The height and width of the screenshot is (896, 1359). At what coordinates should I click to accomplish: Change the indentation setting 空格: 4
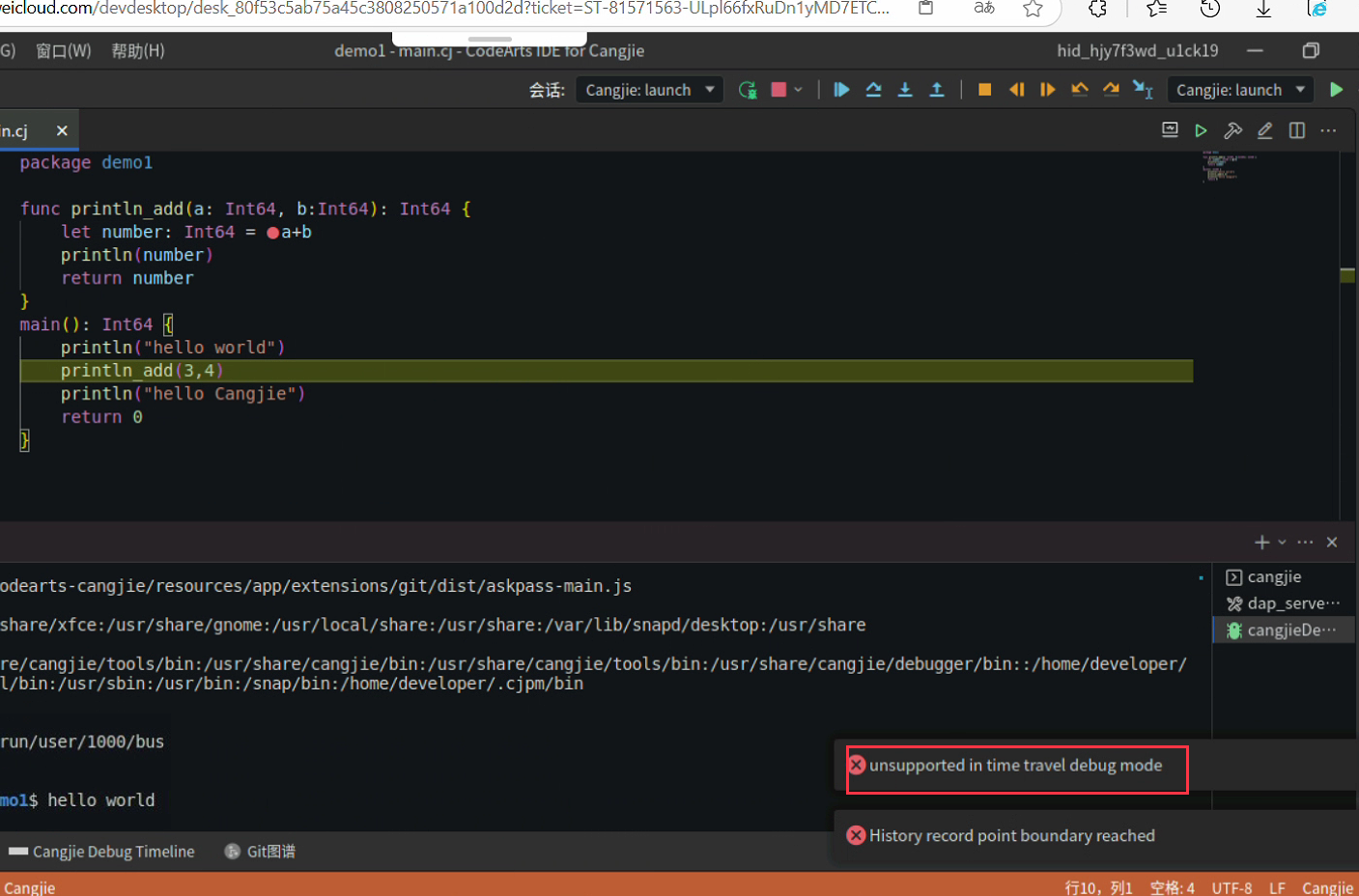coord(1173,887)
